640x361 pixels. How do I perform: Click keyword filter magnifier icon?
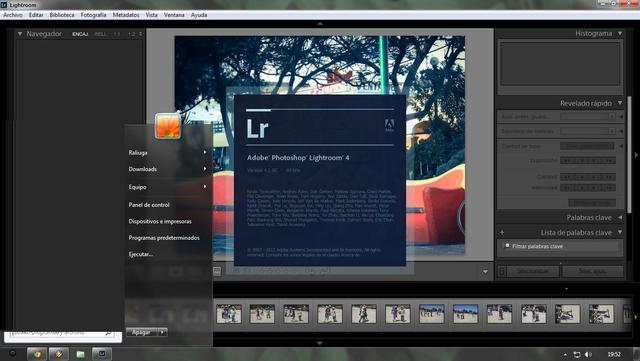507,246
